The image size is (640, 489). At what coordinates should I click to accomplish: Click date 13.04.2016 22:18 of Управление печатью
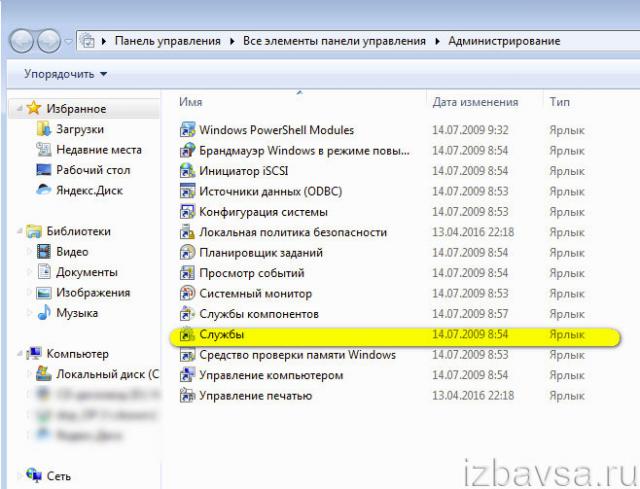[473, 396]
